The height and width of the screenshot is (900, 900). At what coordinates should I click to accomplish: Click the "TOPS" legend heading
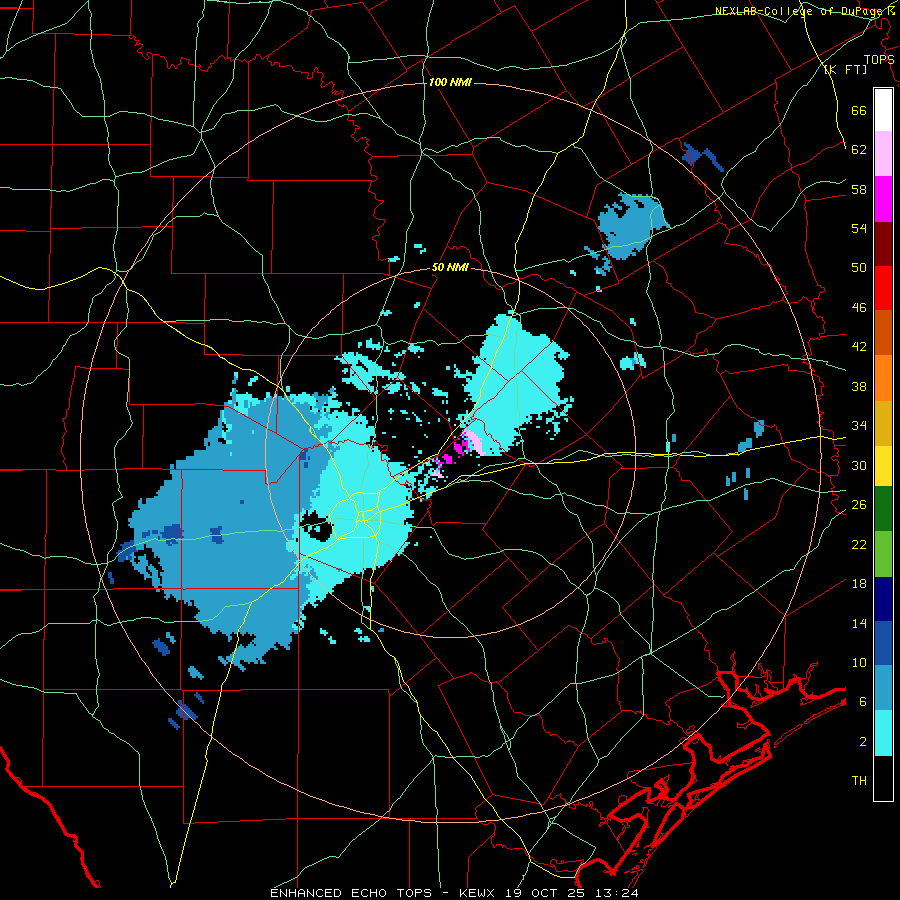tap(879, 60)
